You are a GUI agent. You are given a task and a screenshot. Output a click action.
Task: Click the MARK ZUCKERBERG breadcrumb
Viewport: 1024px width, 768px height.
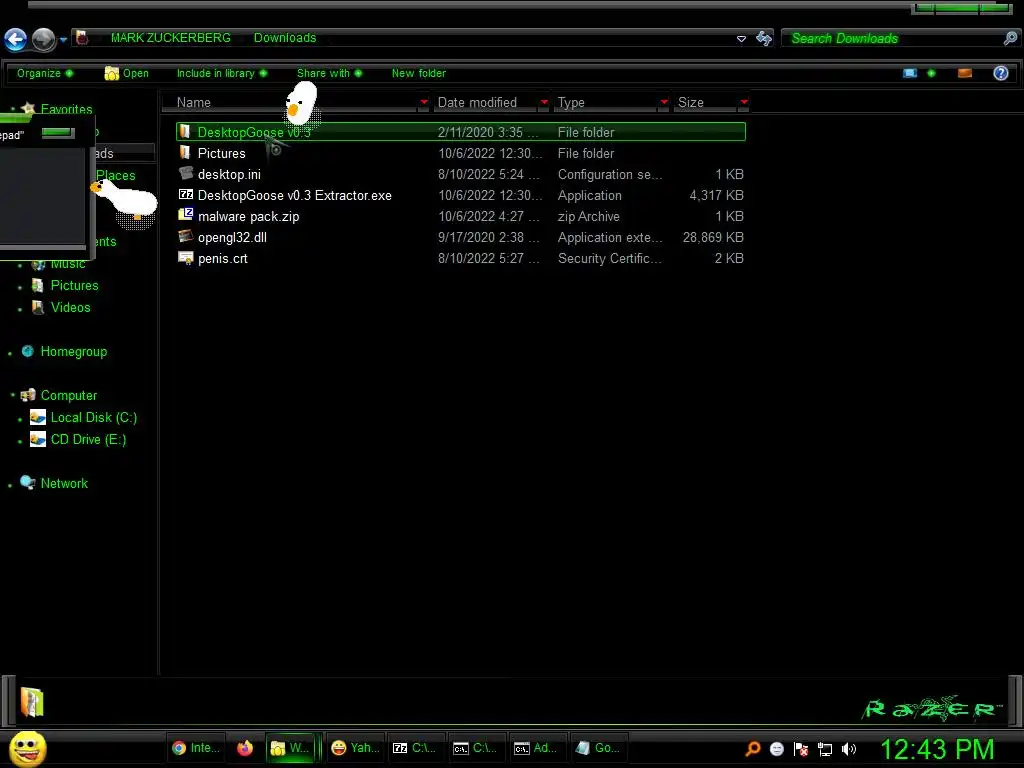pos(170,38)
